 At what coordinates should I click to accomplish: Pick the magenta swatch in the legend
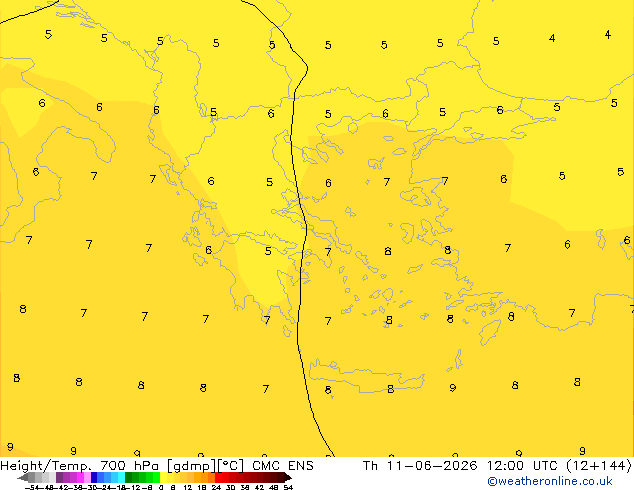pos(80,477)
